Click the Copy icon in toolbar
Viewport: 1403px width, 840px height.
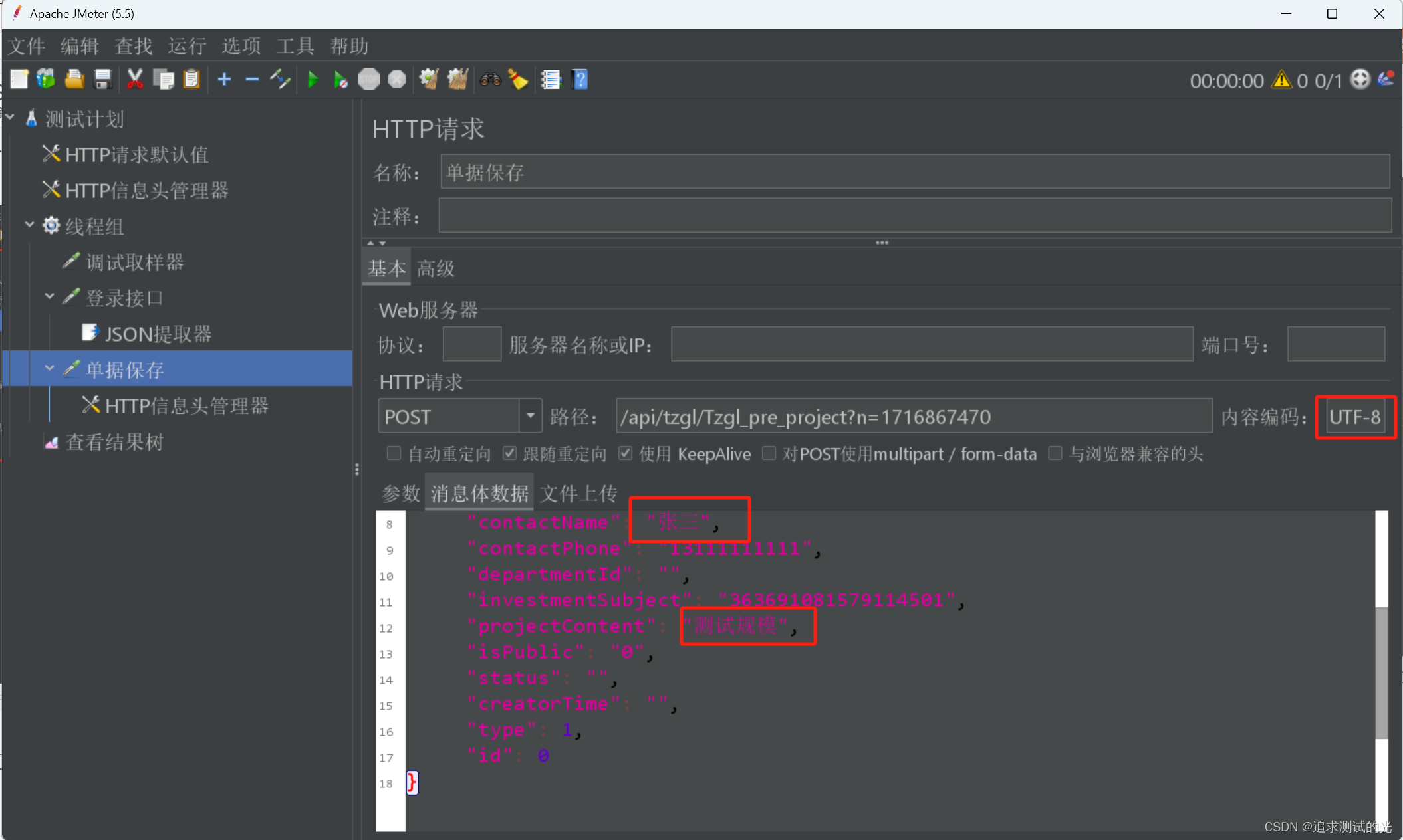coord(164,80)
